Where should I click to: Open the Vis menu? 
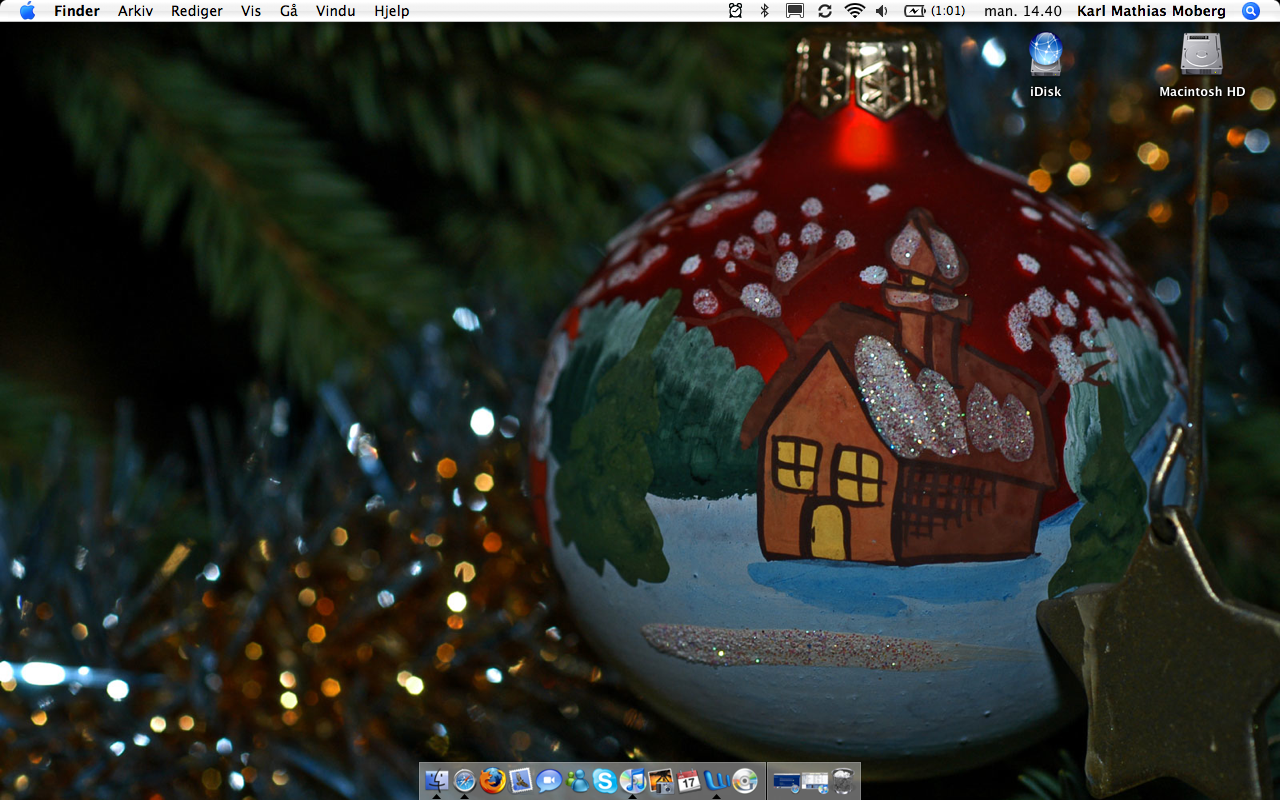[251, 11]
